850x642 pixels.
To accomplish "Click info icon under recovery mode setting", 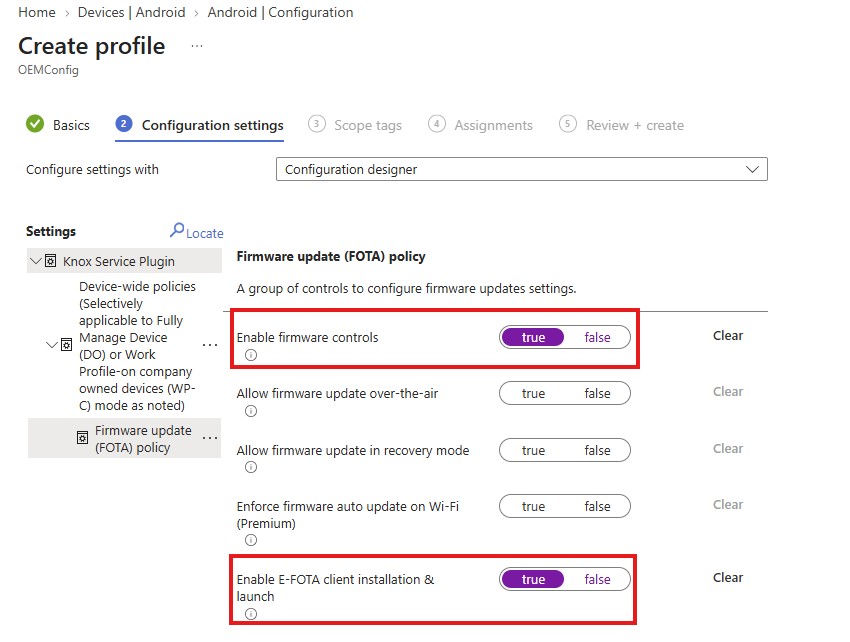I will pos(250,467).
